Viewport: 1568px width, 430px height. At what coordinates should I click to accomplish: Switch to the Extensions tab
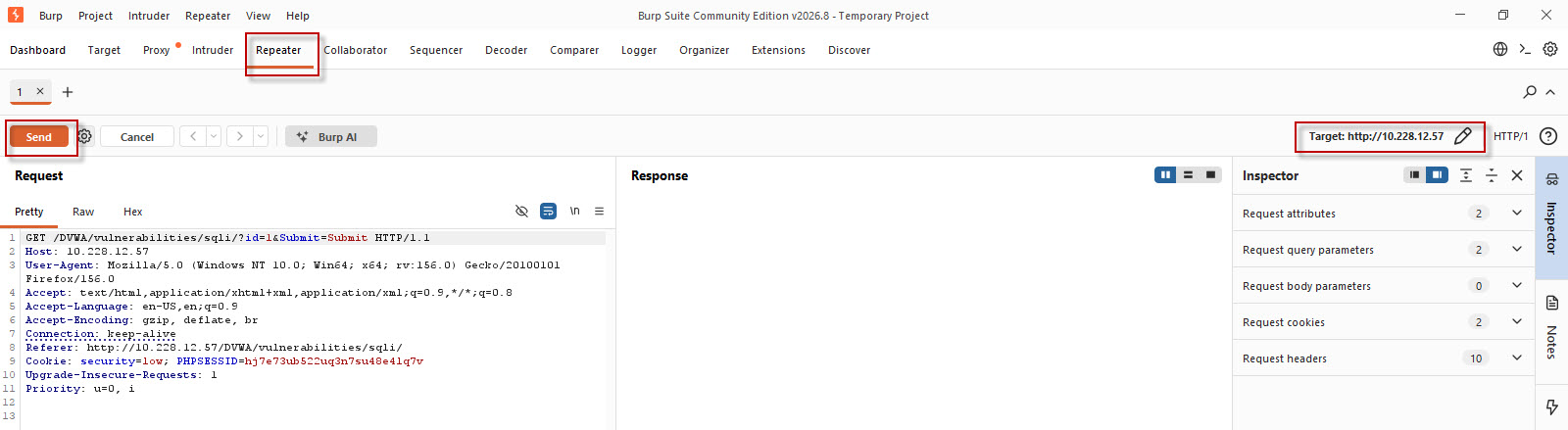[778, 50]
